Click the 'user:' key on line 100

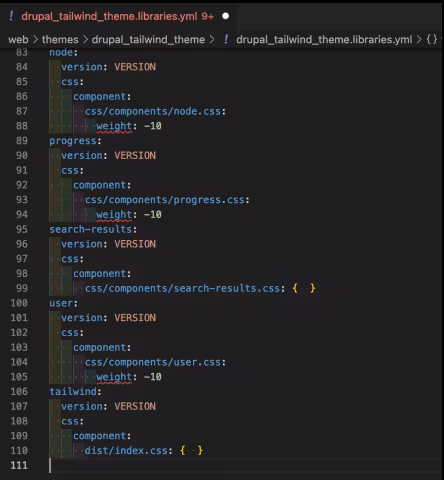[x=63, y=303]
